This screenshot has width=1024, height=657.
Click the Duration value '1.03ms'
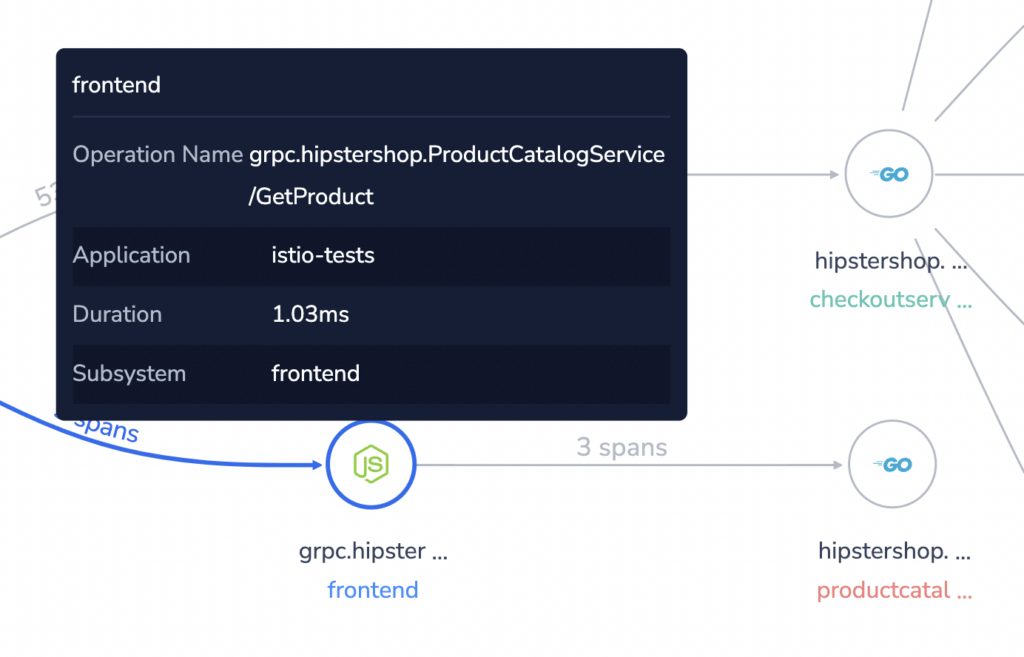pyautogui.click(x=310, y=315)
